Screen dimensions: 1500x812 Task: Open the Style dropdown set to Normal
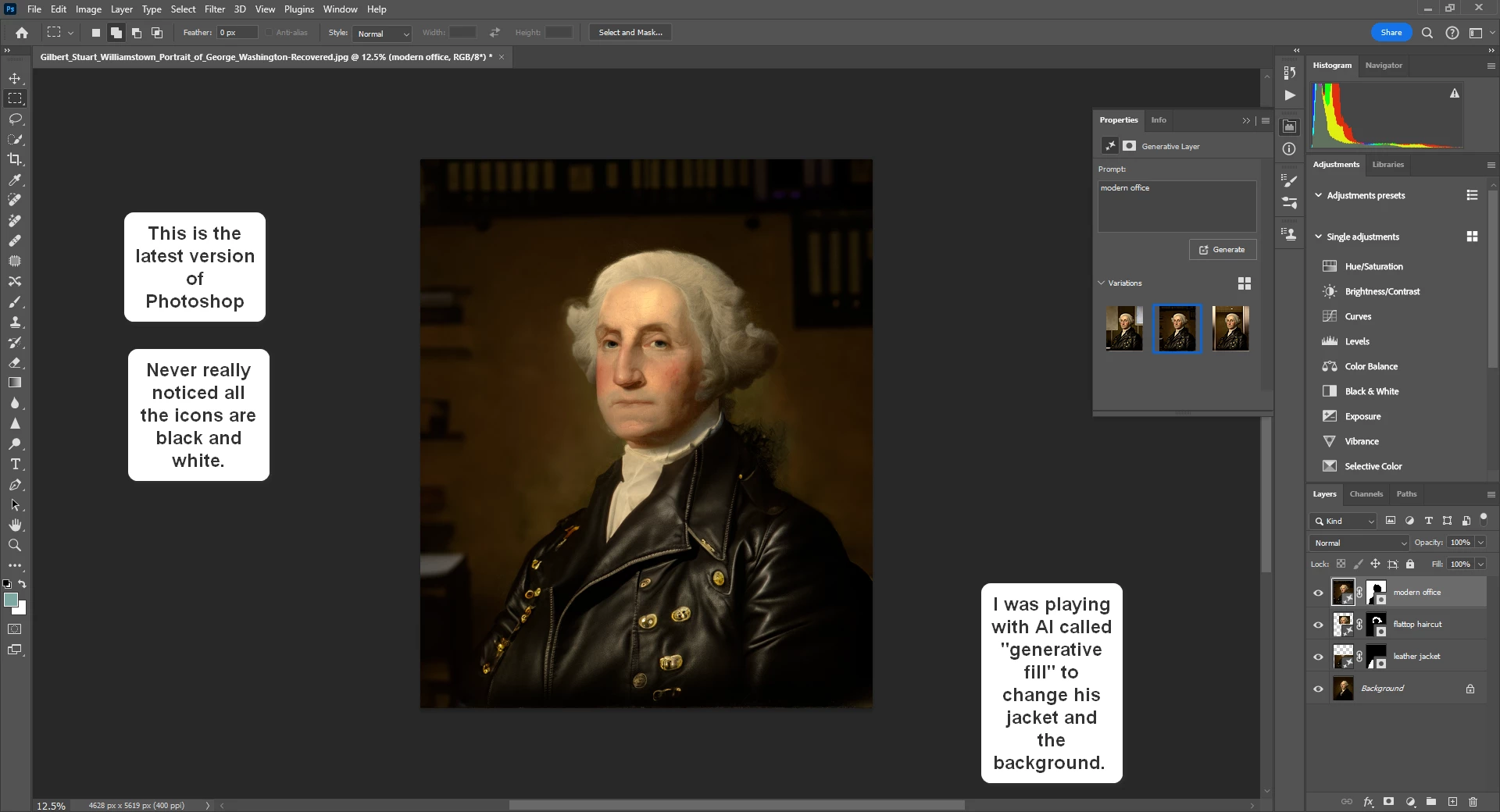pos(383,34)
